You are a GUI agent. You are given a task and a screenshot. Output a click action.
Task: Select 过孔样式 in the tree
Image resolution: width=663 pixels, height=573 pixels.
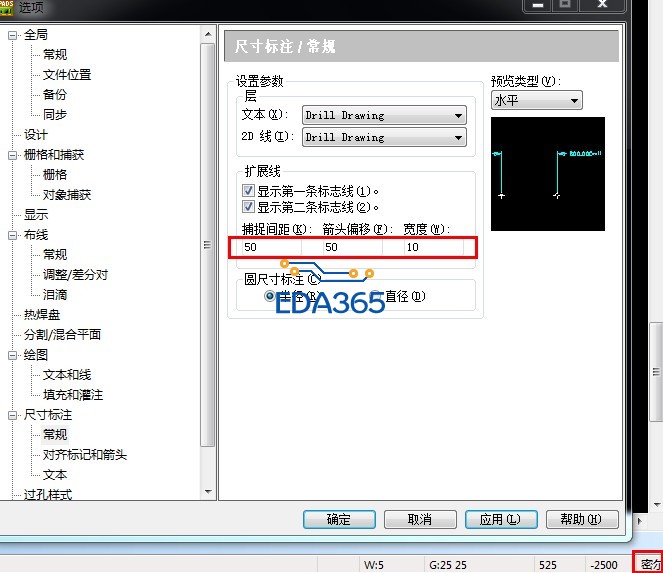[x=48, y=495]
